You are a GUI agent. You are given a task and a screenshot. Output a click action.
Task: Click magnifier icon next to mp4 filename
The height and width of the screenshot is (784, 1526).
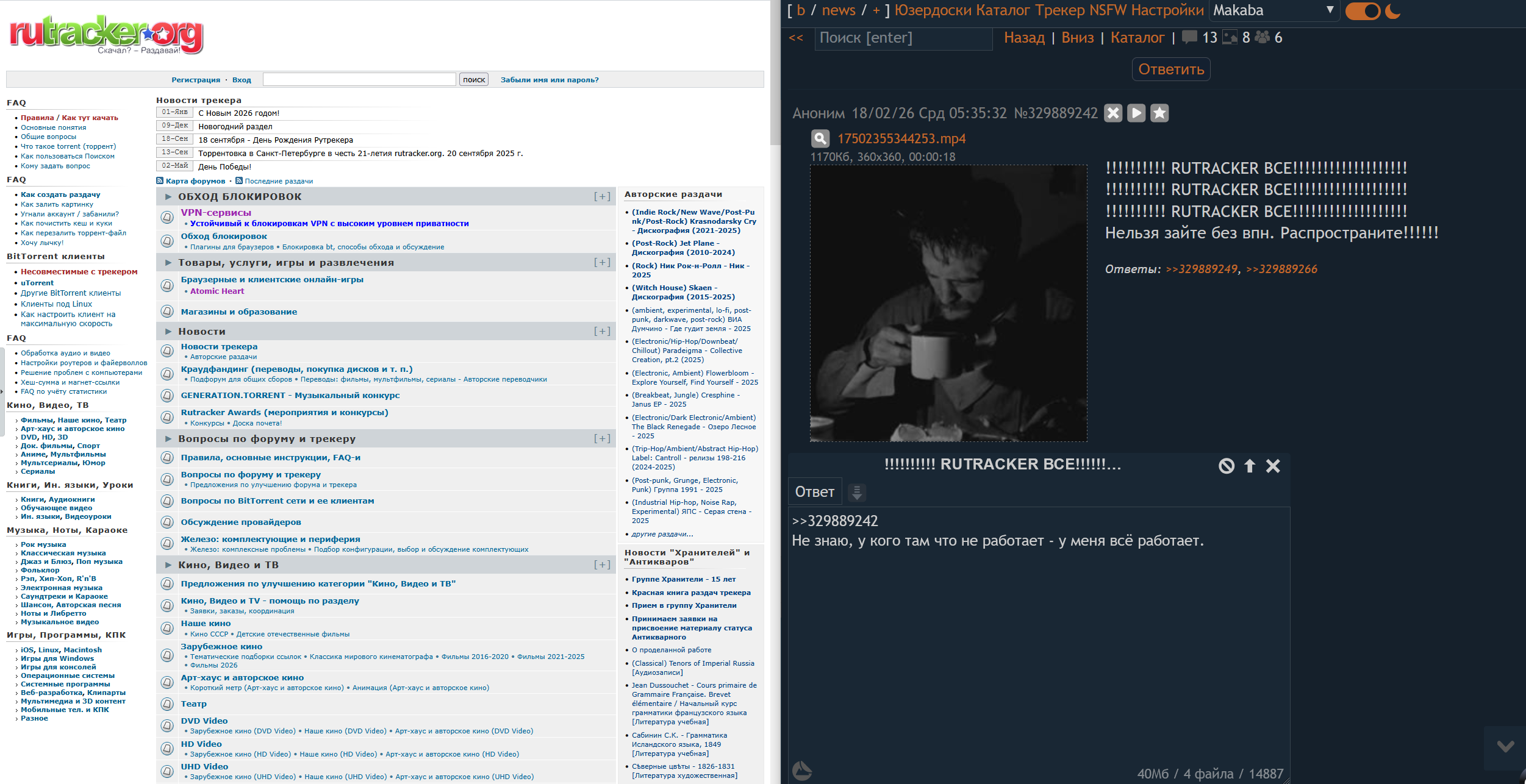[820, 139]
